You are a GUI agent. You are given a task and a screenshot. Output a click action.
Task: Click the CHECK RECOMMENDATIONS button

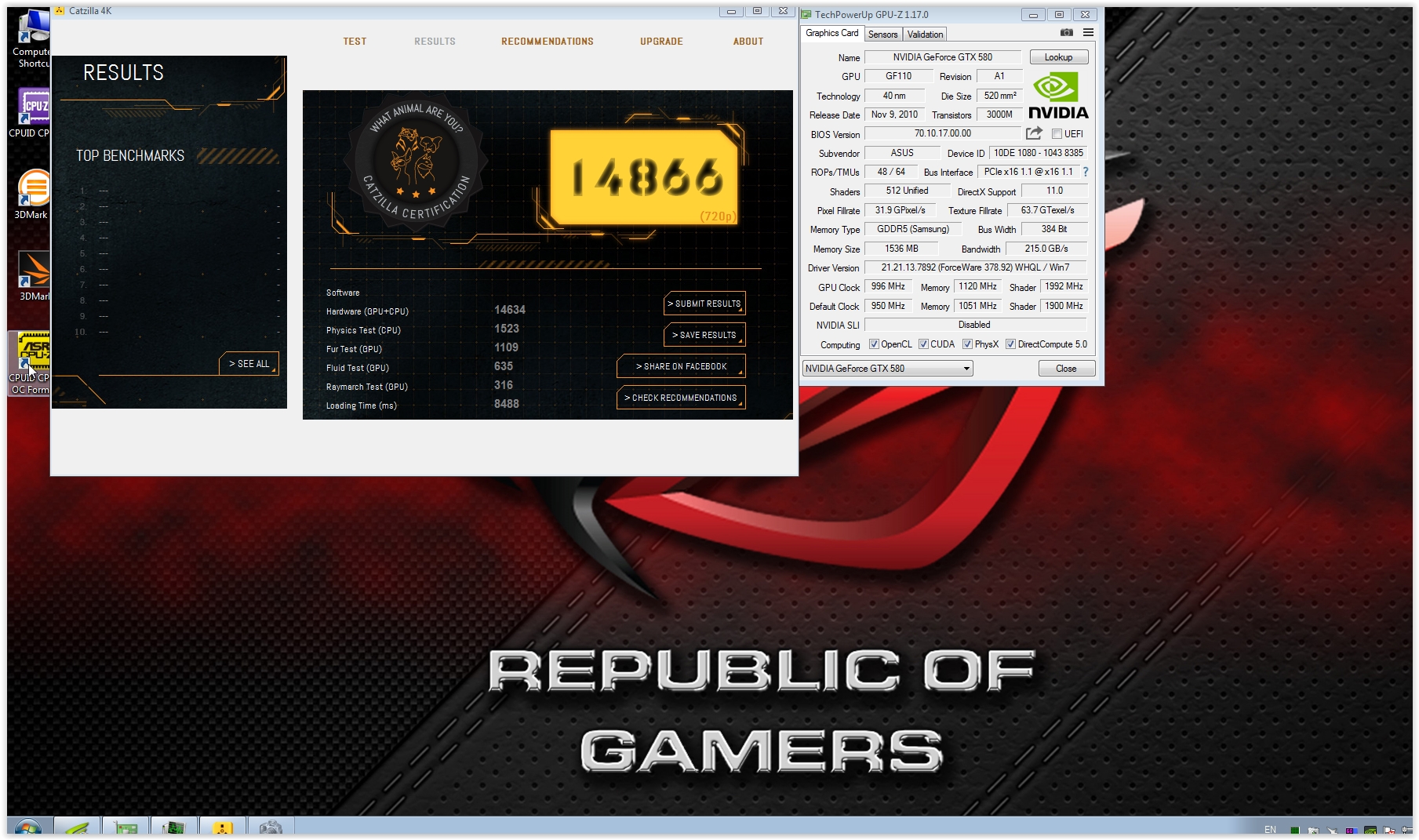click(681, 398)
